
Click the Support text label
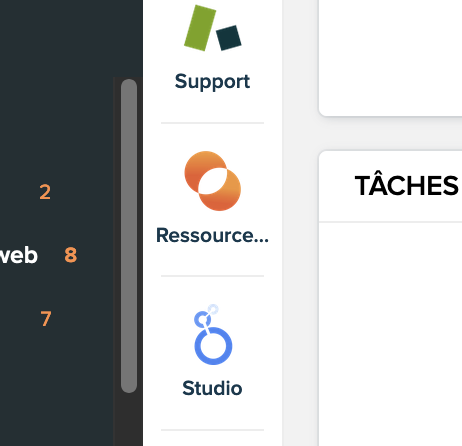[x=212, y=82]
